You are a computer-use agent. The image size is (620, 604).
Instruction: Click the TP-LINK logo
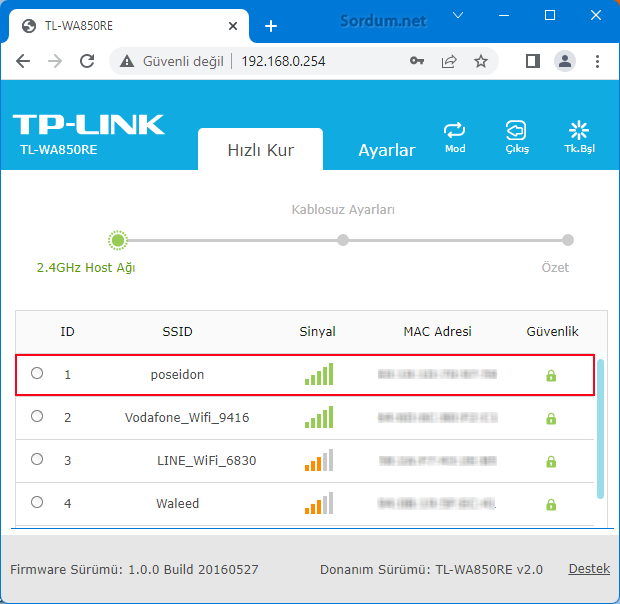(89, 125)
